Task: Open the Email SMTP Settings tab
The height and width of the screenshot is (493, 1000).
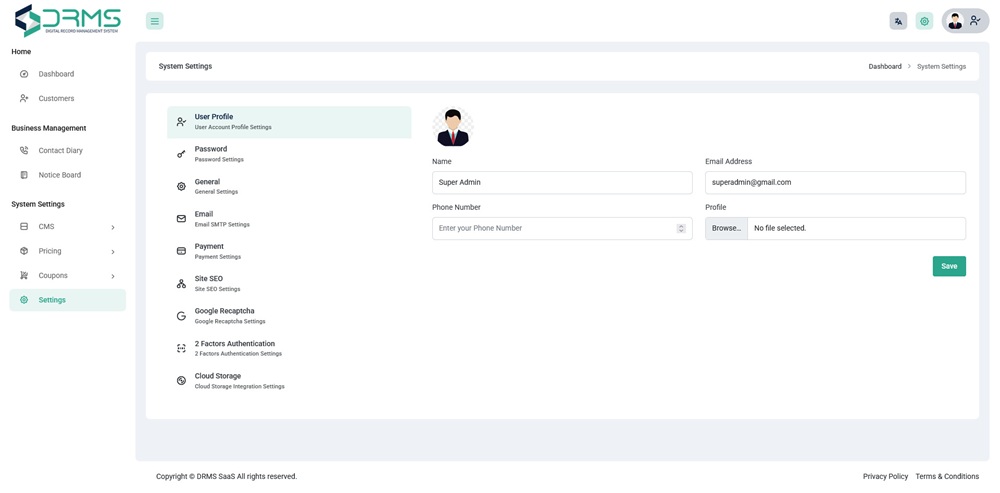Action: coord(222,219)
